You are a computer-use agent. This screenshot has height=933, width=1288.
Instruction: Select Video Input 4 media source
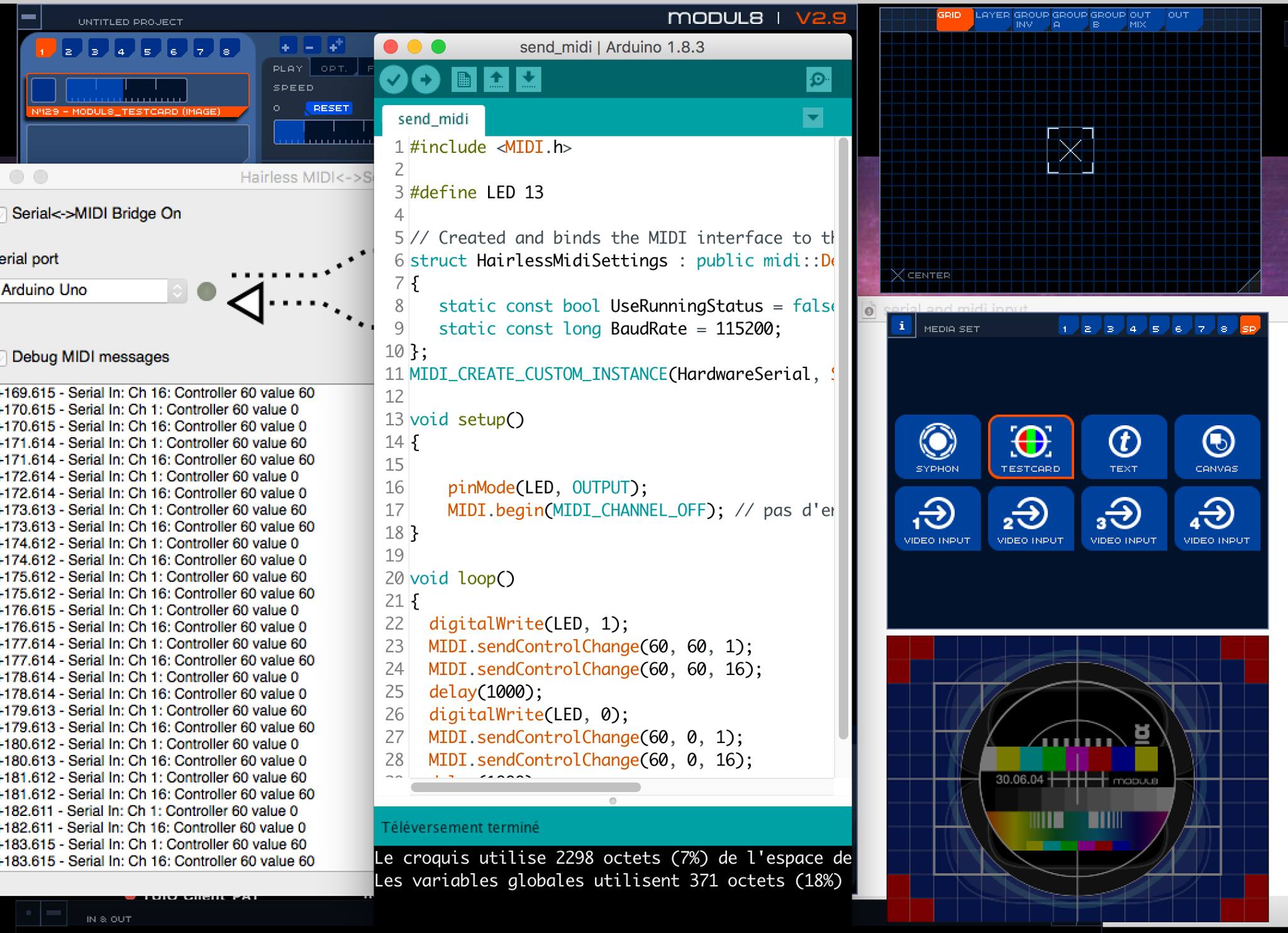point(1216,519)
